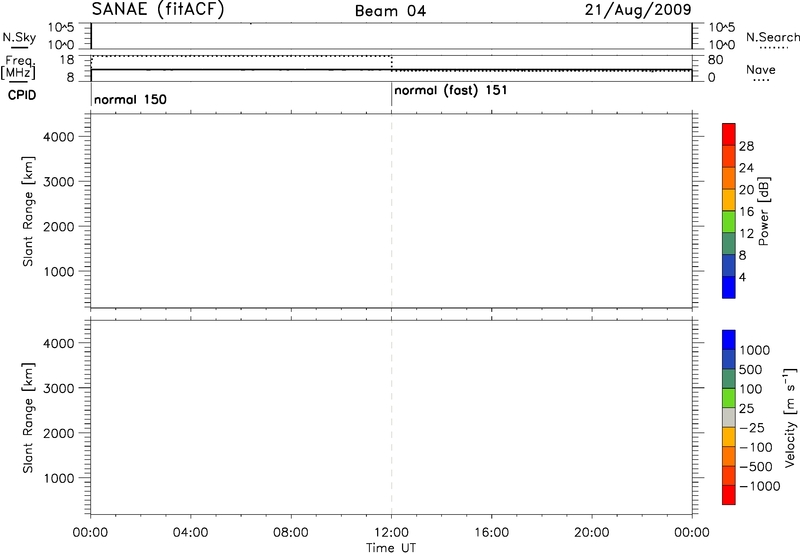Click the leftmost '00:00' time tick label

[90, 533]
